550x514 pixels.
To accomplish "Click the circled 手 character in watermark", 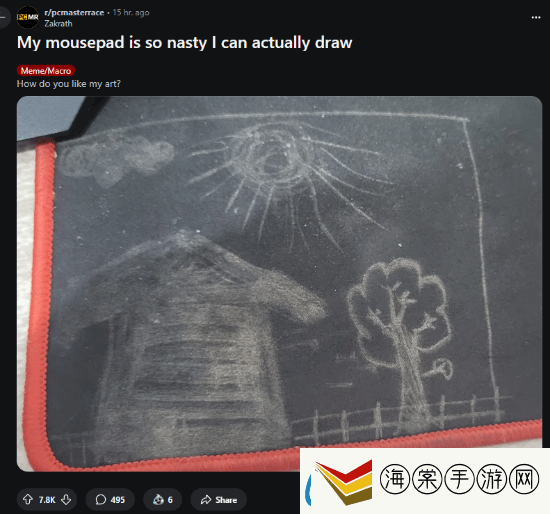I will tap(459, 479).
